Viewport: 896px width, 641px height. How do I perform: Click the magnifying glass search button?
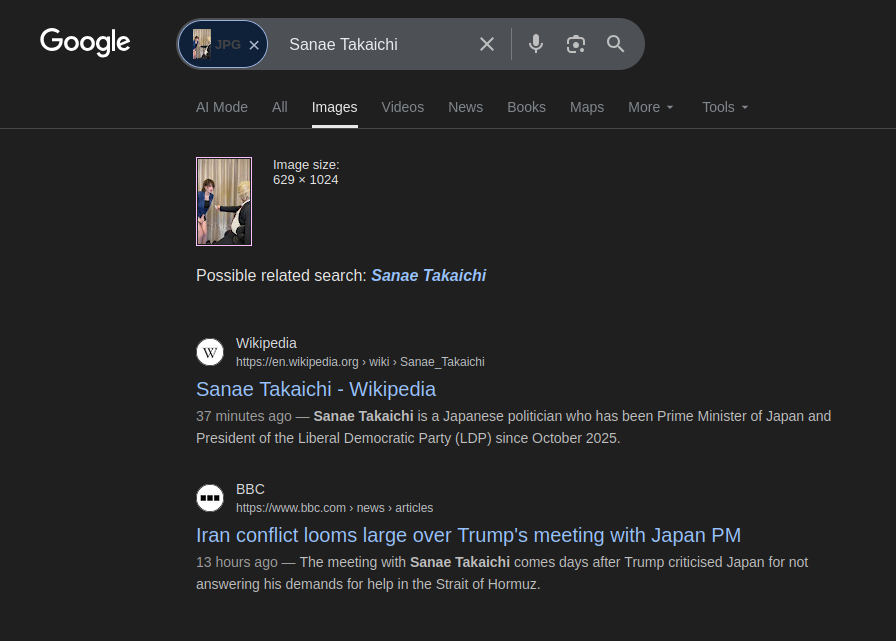click(x=615, y=44)
